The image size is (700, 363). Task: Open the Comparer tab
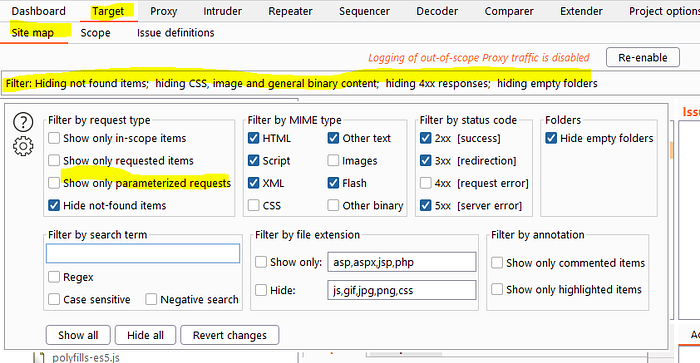coord(509,11)
